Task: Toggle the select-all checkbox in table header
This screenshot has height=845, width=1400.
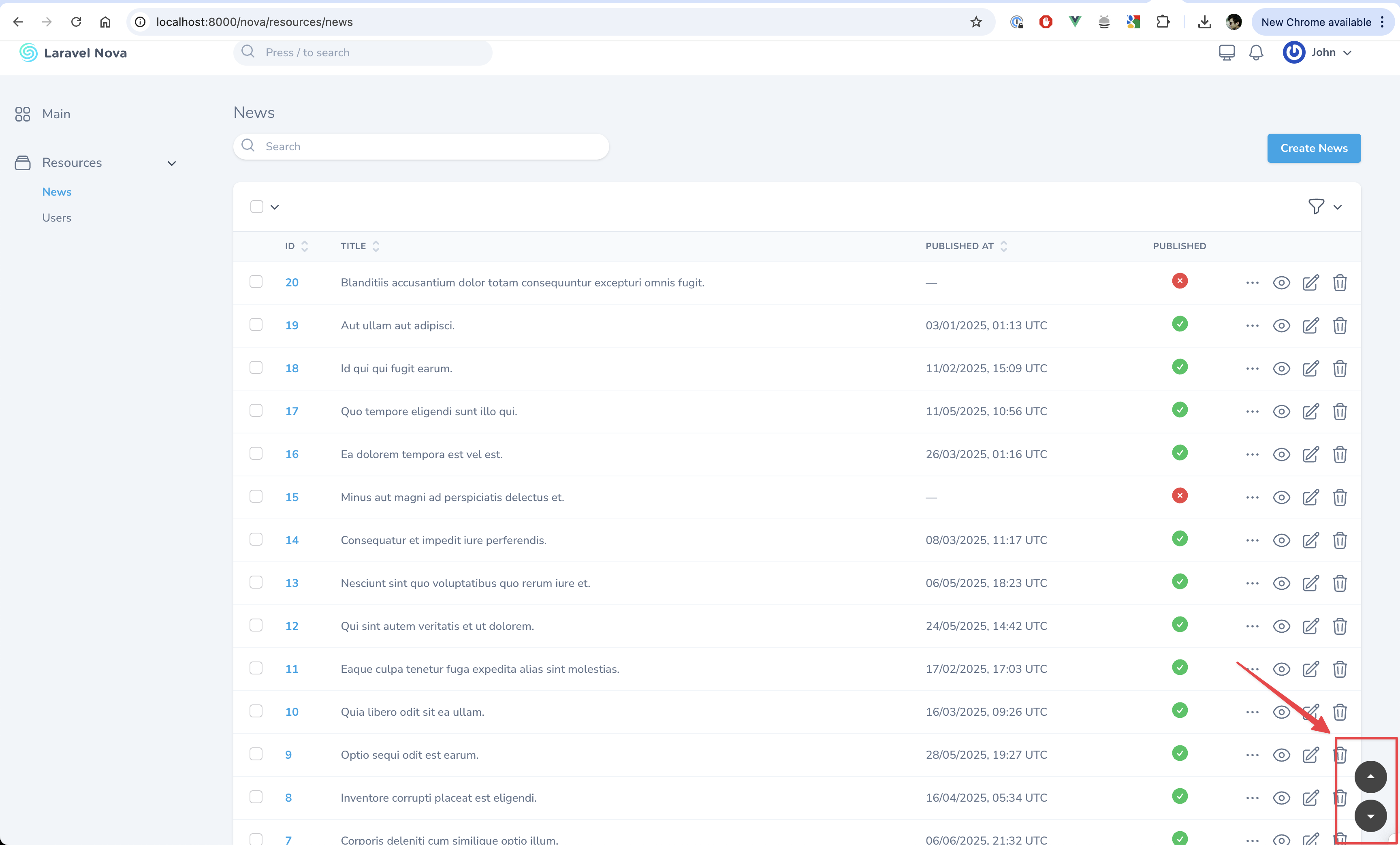Action: click(257, 207)
